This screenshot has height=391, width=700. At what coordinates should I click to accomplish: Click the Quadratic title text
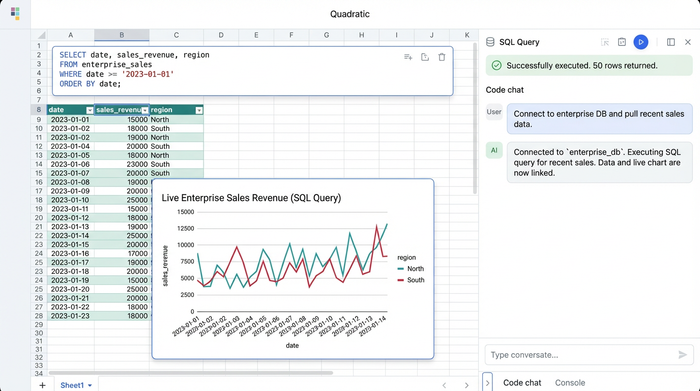(350, 14)
